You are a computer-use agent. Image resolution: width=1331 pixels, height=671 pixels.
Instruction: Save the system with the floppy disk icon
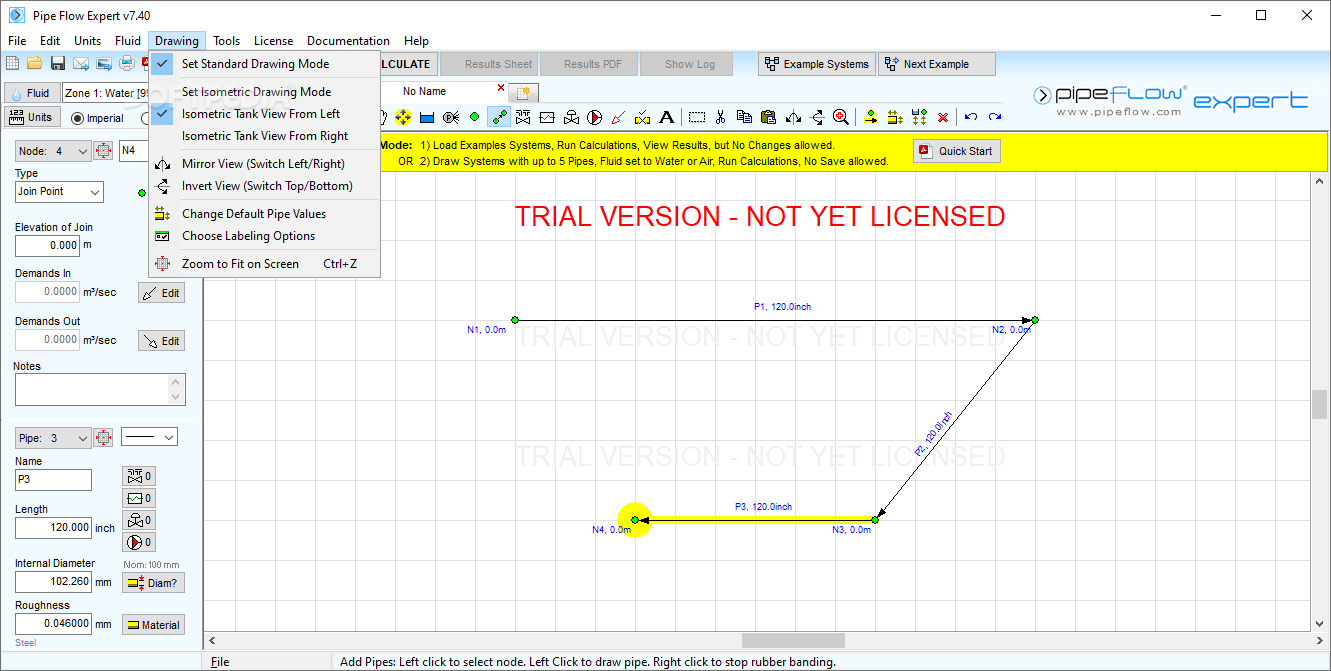point(58,64)
